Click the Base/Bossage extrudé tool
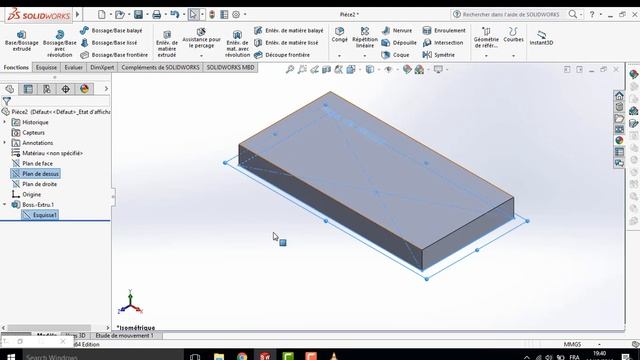This screenshot has height=360, width=640. [x=22, y=40]
